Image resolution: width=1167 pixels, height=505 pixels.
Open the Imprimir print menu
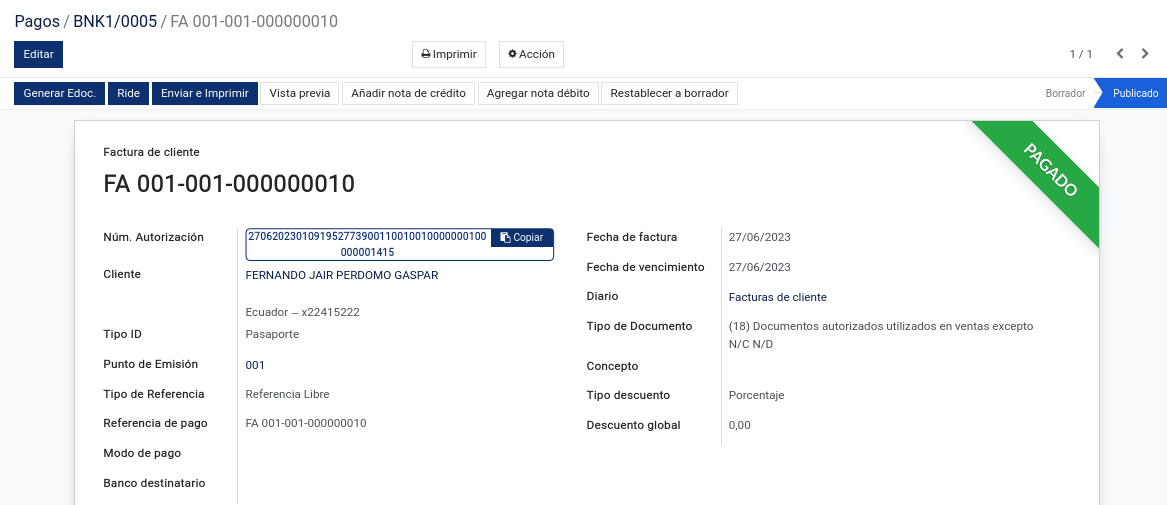[x=449, y=54]
